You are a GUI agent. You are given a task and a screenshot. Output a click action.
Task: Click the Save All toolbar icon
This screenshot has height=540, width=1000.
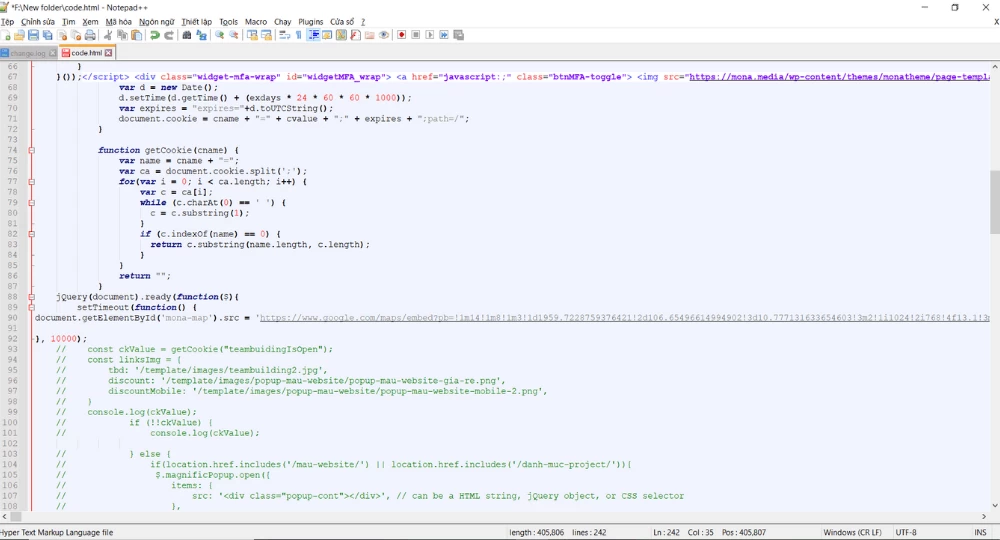[x=47, y=35]
